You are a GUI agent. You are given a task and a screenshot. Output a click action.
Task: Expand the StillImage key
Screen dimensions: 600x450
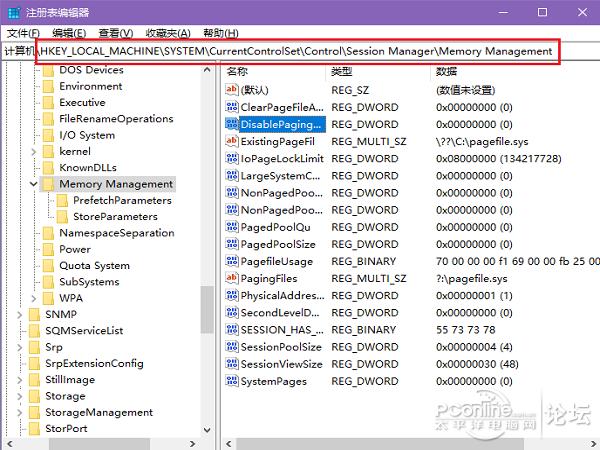coord(20,380)
